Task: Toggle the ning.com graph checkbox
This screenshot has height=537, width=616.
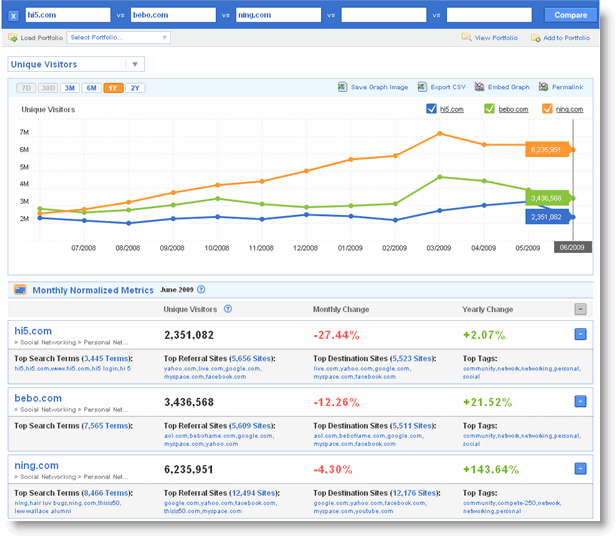Action: 547,109
